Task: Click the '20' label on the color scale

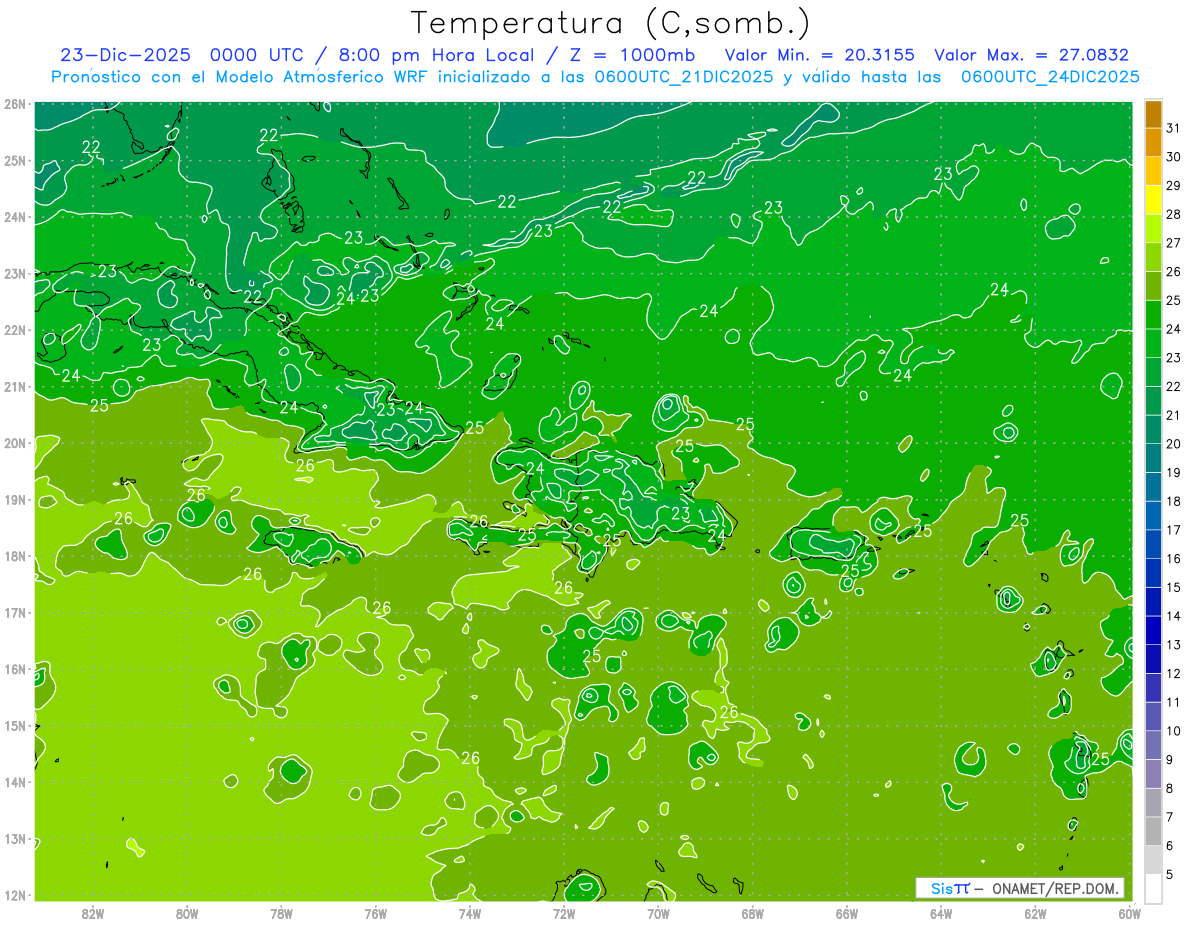Action: [x=1174, y=444]
